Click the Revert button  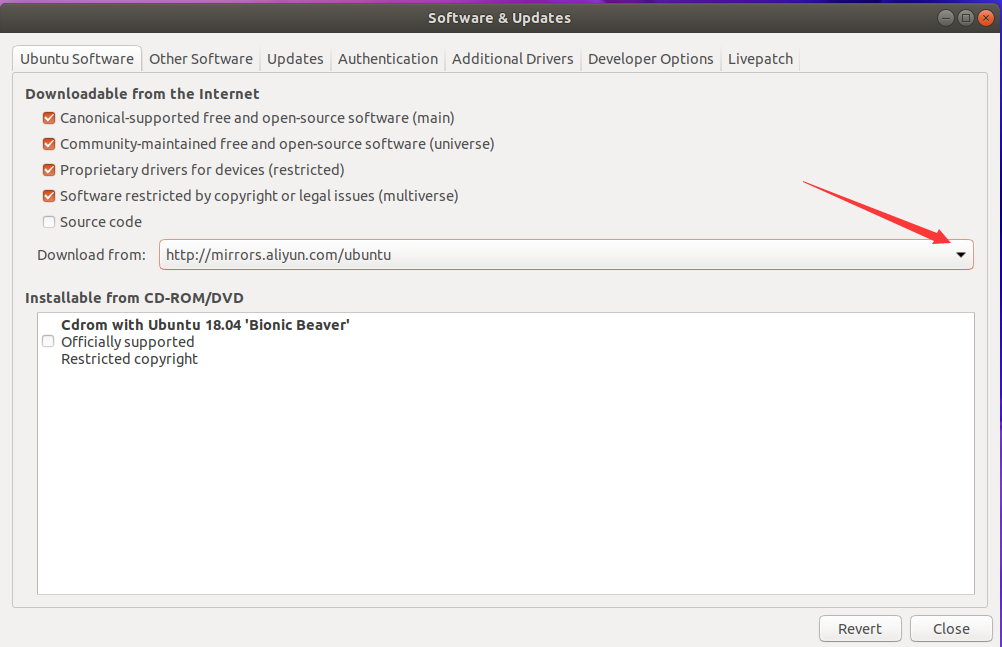[860, 629]
